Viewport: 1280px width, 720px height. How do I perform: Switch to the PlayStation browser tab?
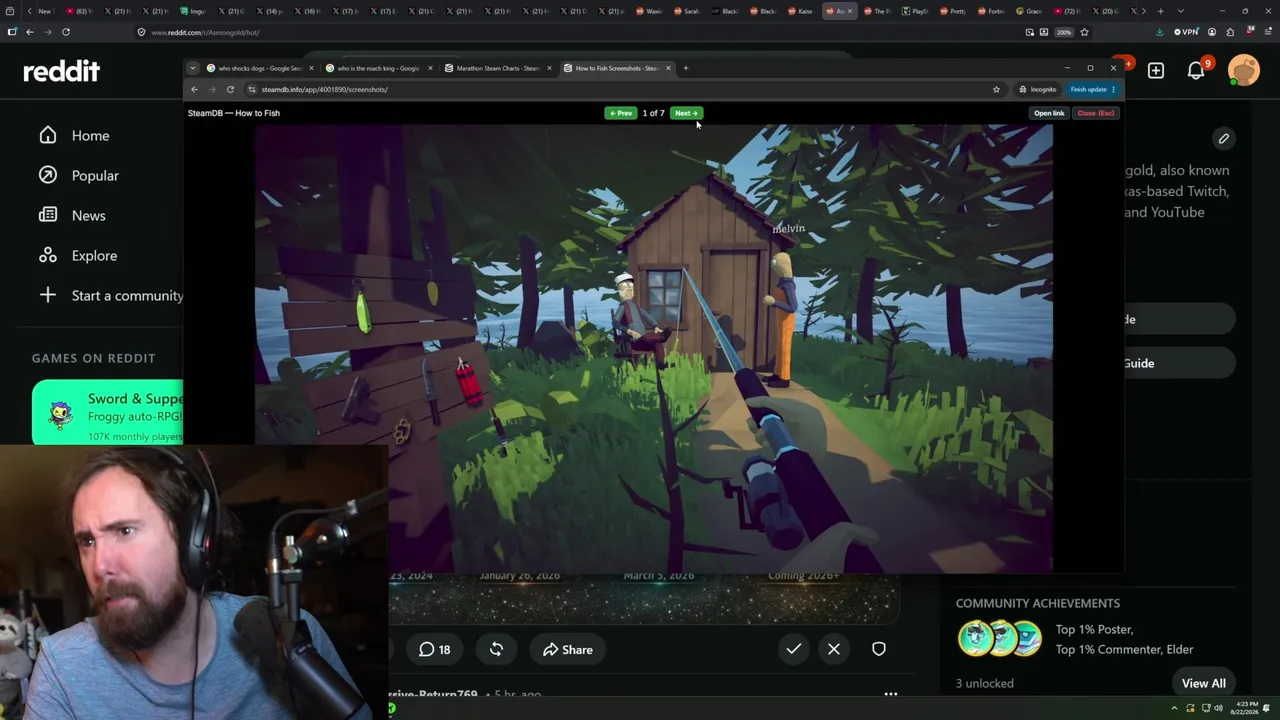click(x=917, y=11)
